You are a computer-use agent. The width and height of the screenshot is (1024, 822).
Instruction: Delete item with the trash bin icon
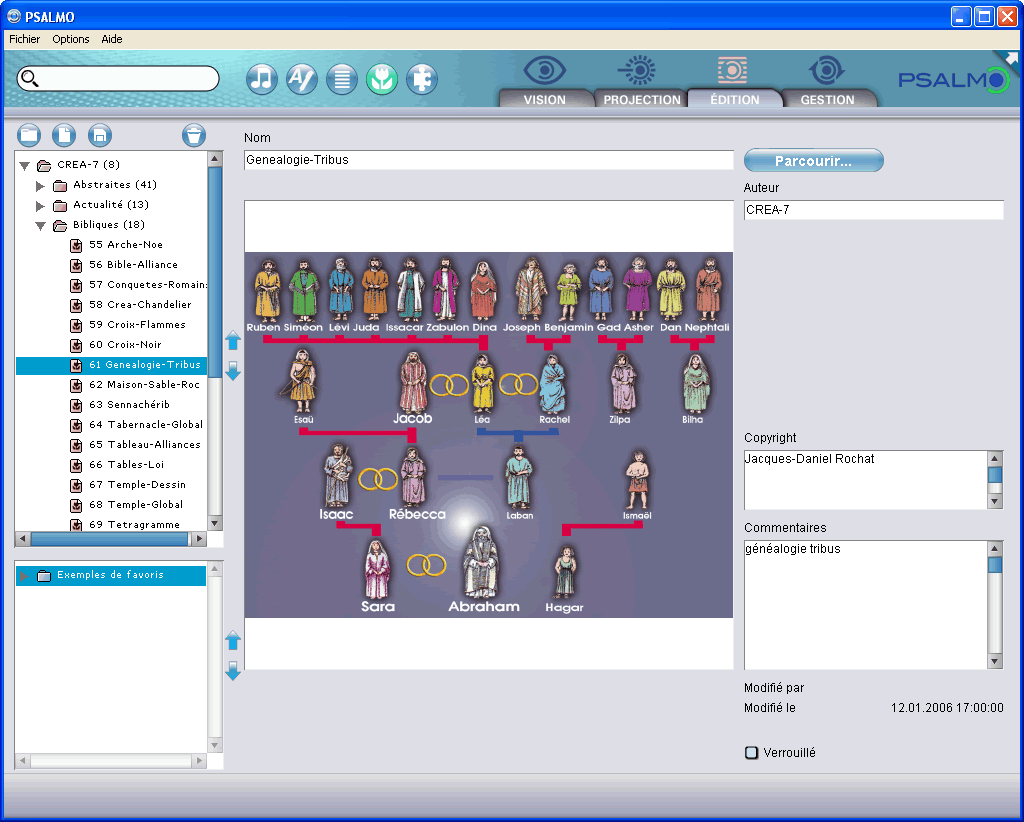pos(194,135)
